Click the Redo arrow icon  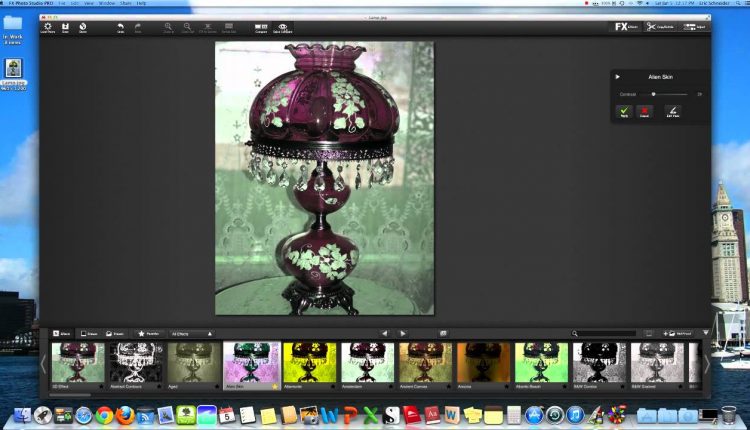coord(138,28)
